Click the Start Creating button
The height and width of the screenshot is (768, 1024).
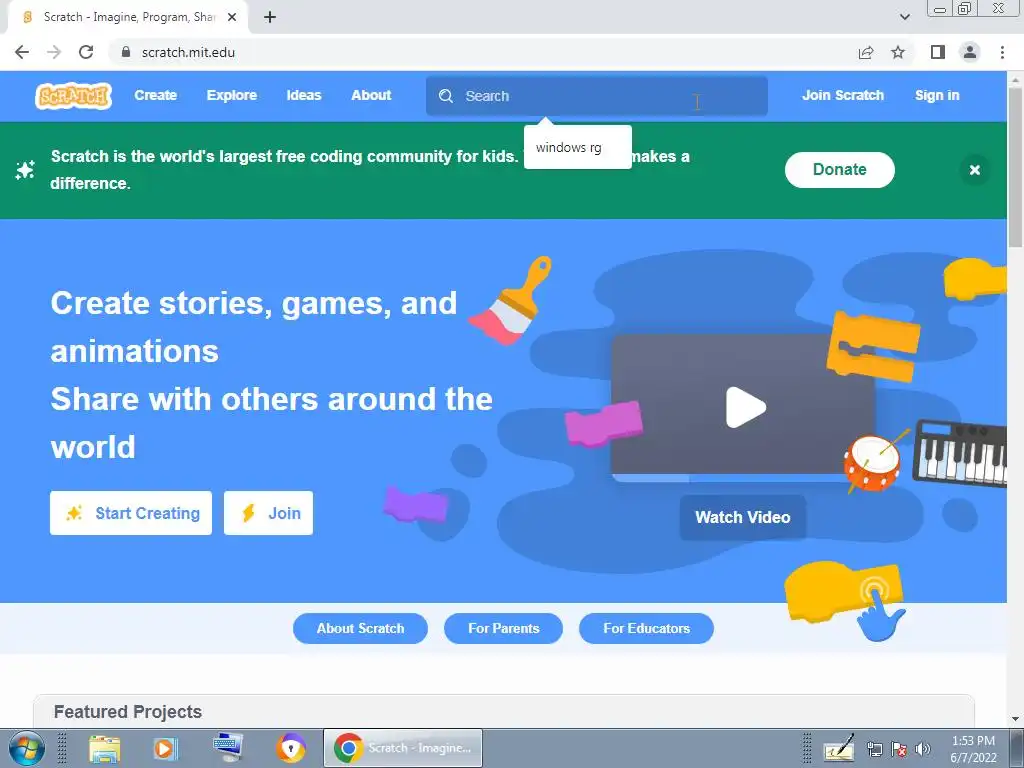(131, 513)
